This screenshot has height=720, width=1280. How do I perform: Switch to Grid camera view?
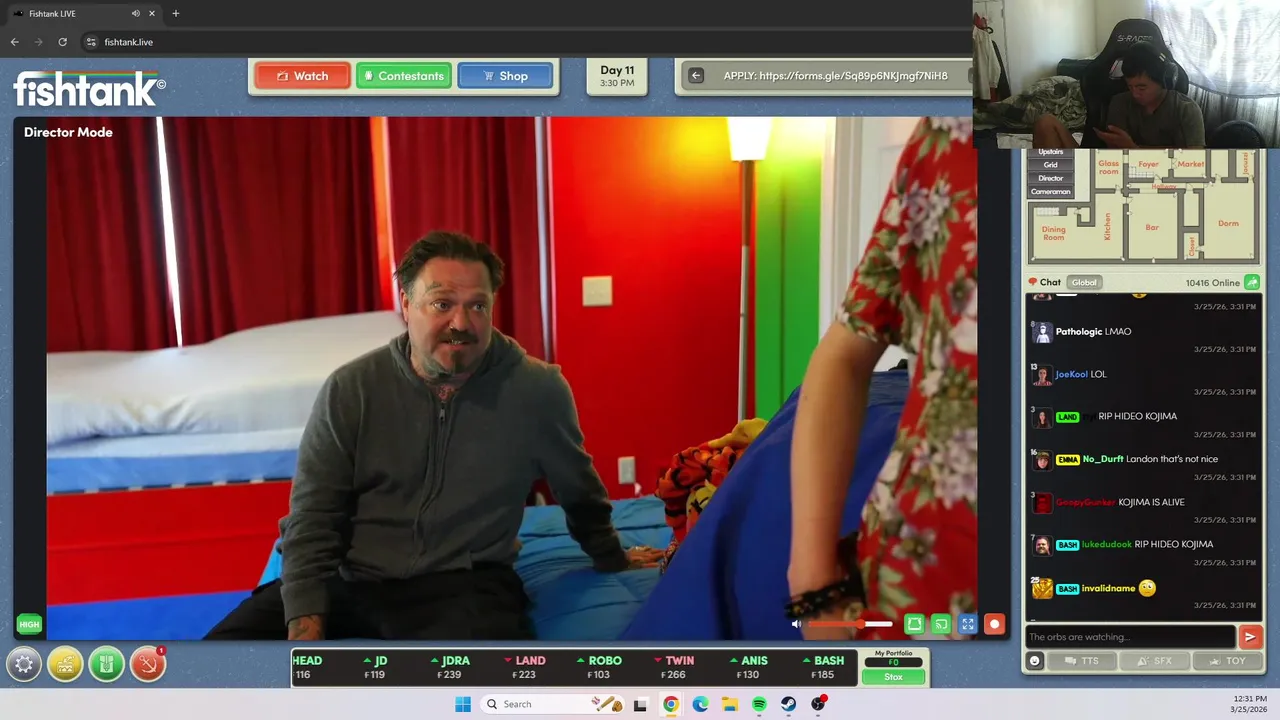pos(1050,165)
